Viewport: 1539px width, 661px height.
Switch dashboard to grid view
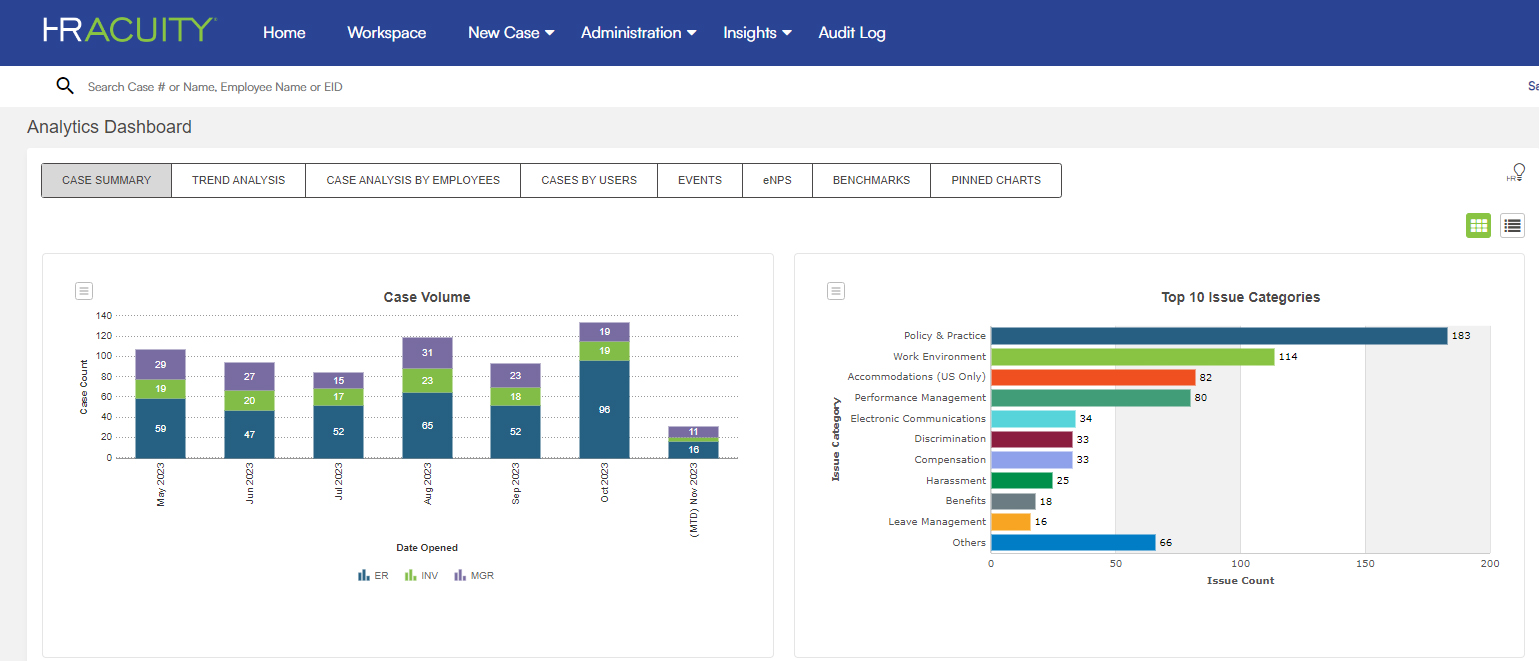point(1478,225)
